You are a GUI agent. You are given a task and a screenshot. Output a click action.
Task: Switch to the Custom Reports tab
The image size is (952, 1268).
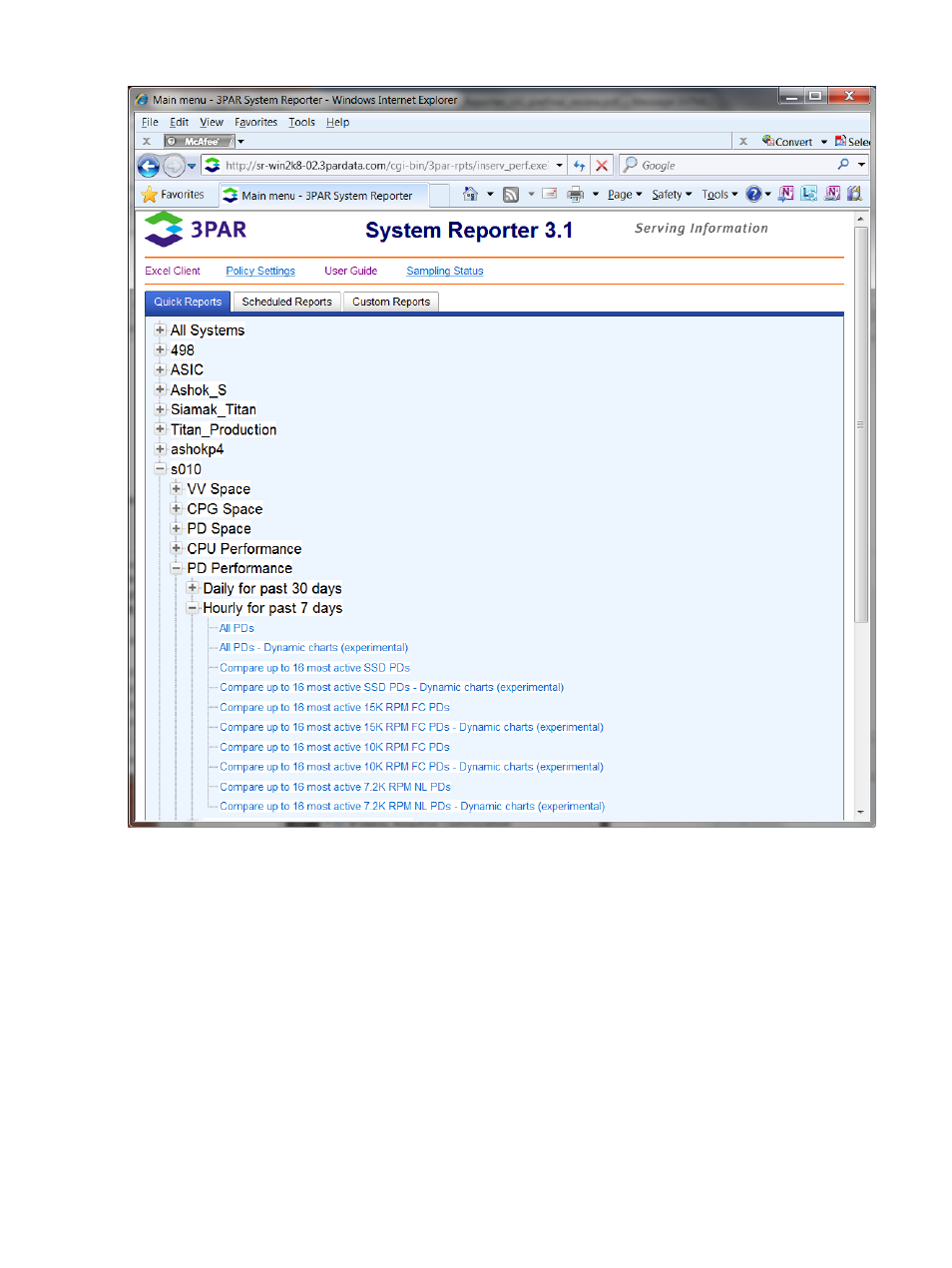click(391, 302)
